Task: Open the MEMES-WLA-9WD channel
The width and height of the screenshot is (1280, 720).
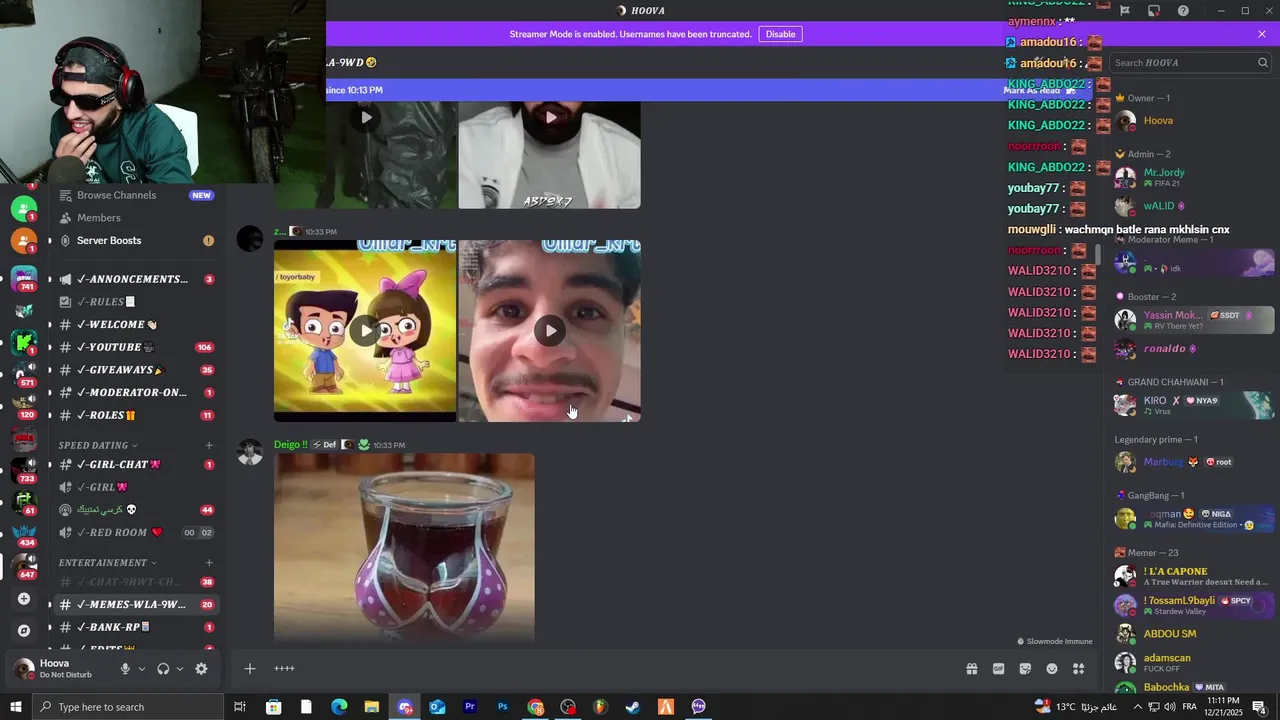Action: click(x=136, y=605)
